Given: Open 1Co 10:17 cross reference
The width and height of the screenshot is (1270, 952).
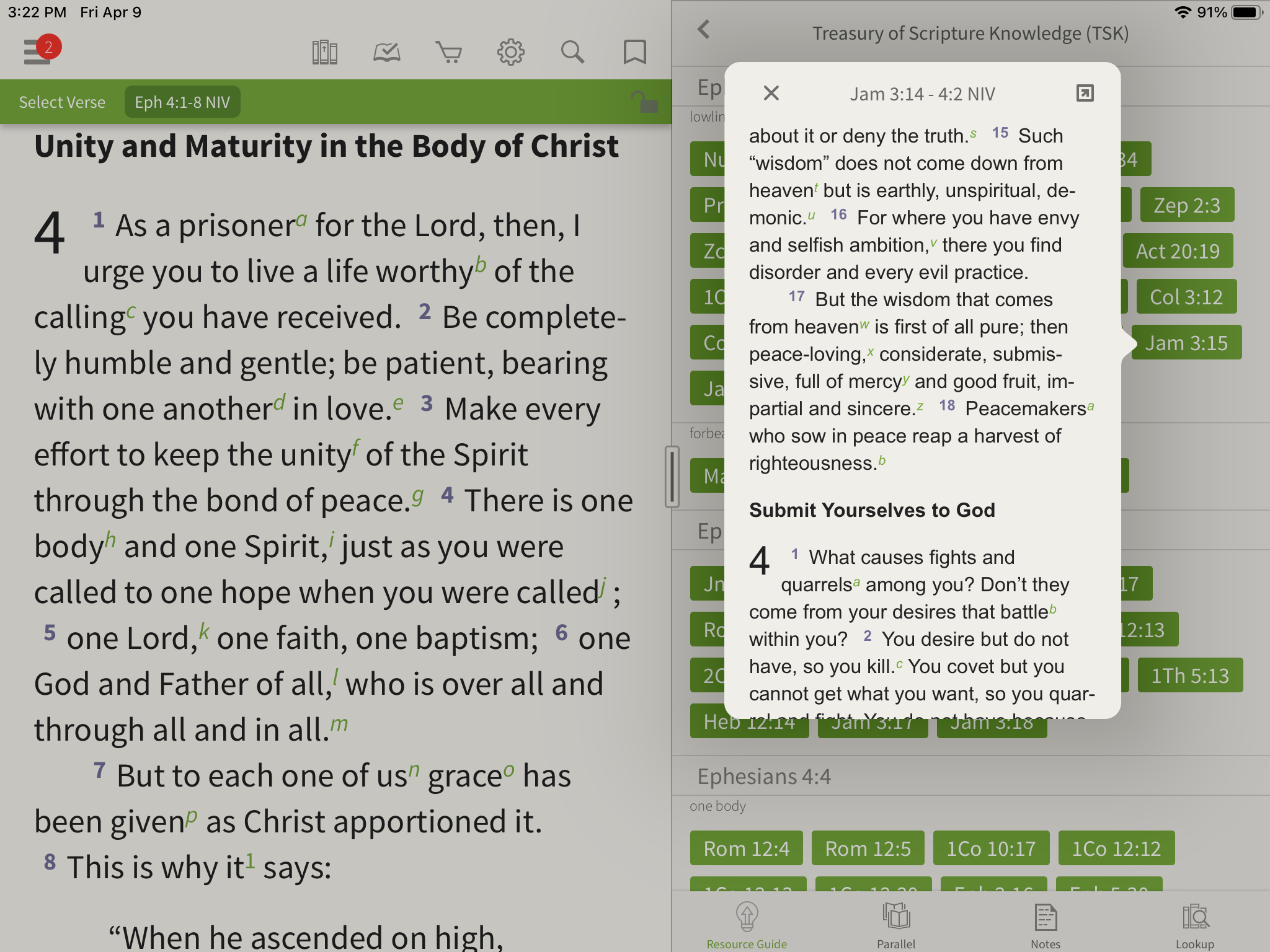Looking at the screenshot, I should pyautogui.click(x=992, y=848).
